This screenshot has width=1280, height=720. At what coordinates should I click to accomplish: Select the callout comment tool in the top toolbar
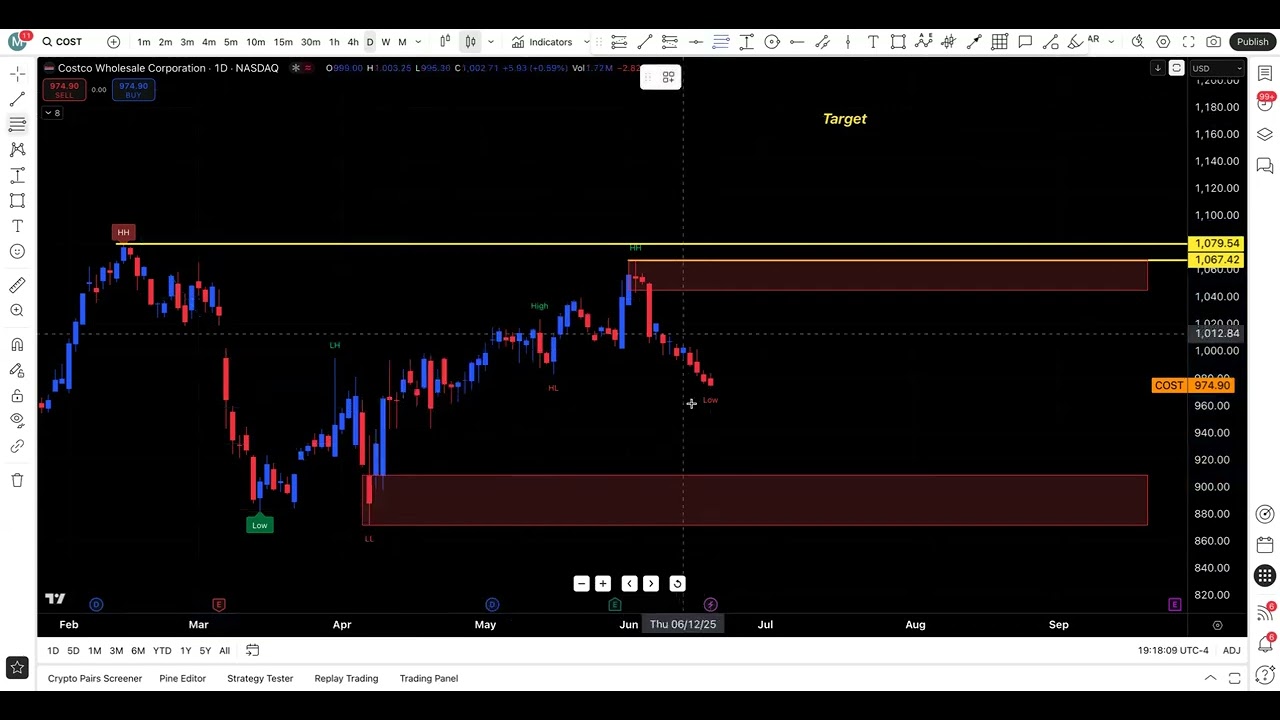coord(1025,42)
